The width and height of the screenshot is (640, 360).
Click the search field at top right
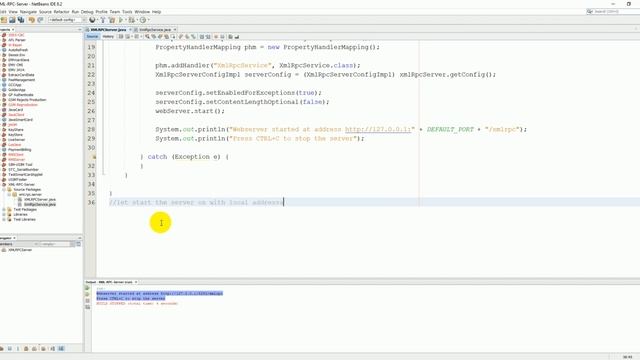tap(612, 11)
